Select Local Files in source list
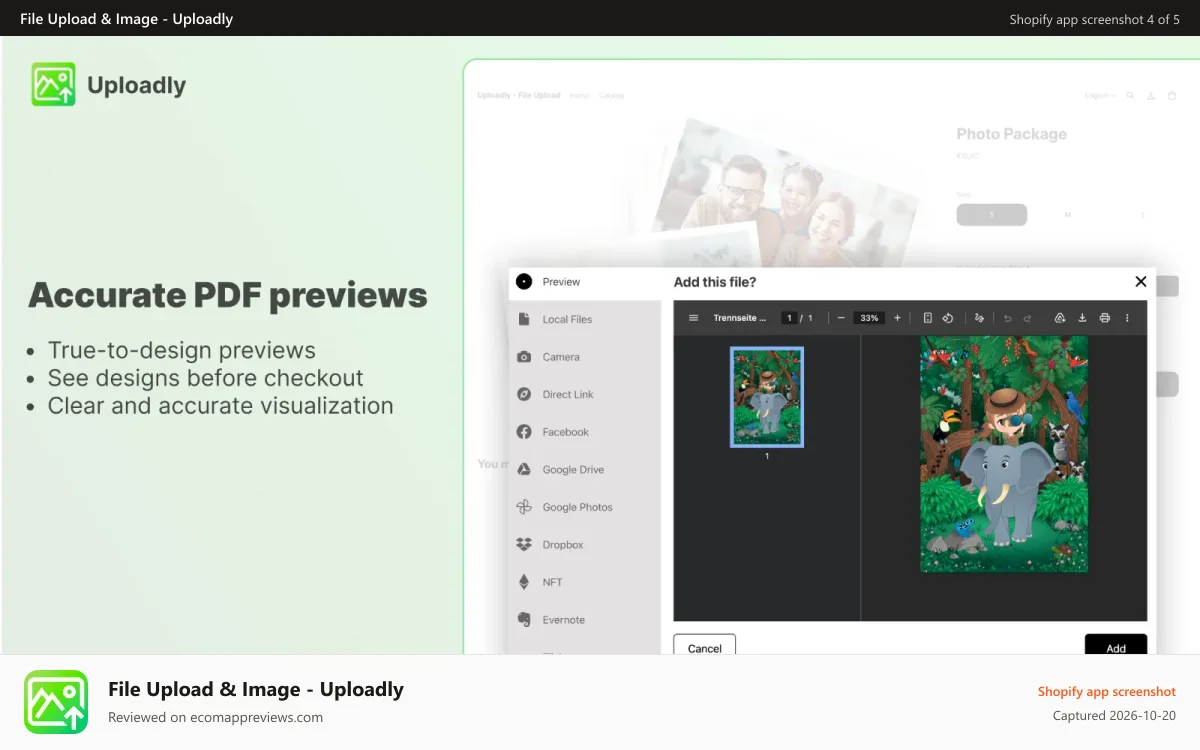The height and width of the screenshot is (750, 1200). coord(585,319)
